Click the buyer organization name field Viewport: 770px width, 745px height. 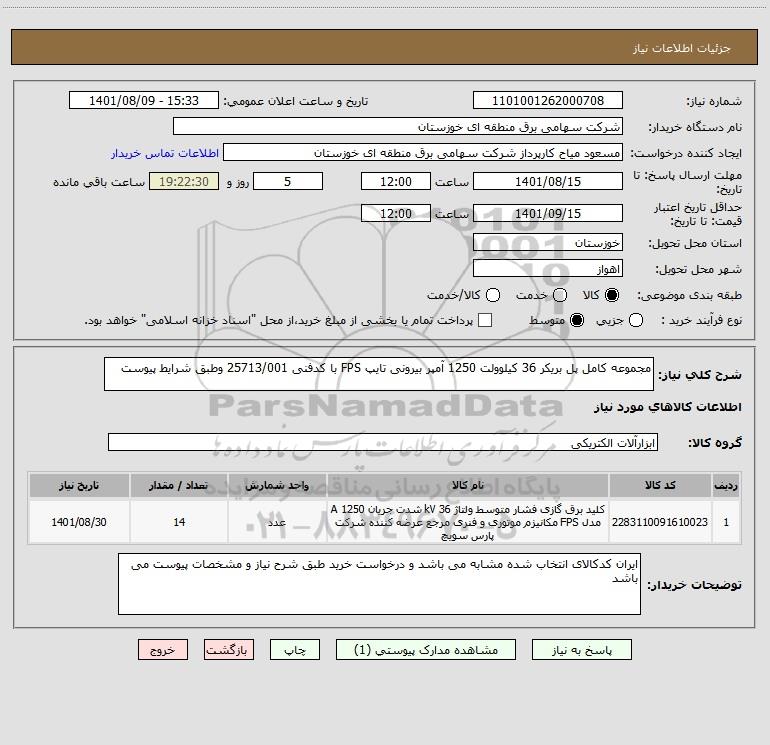click(398, 127)
